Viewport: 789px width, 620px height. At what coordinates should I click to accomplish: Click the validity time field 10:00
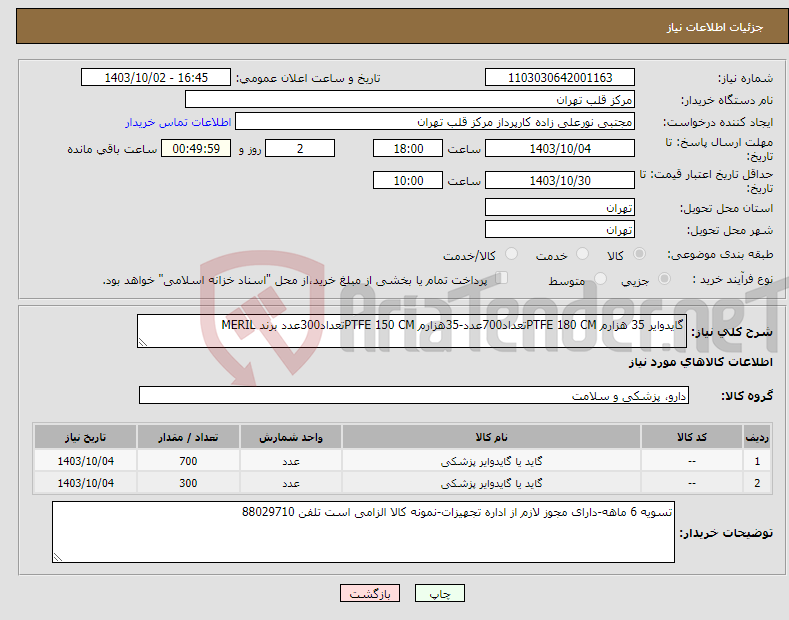pyautogui.click(x=408, y=180)
